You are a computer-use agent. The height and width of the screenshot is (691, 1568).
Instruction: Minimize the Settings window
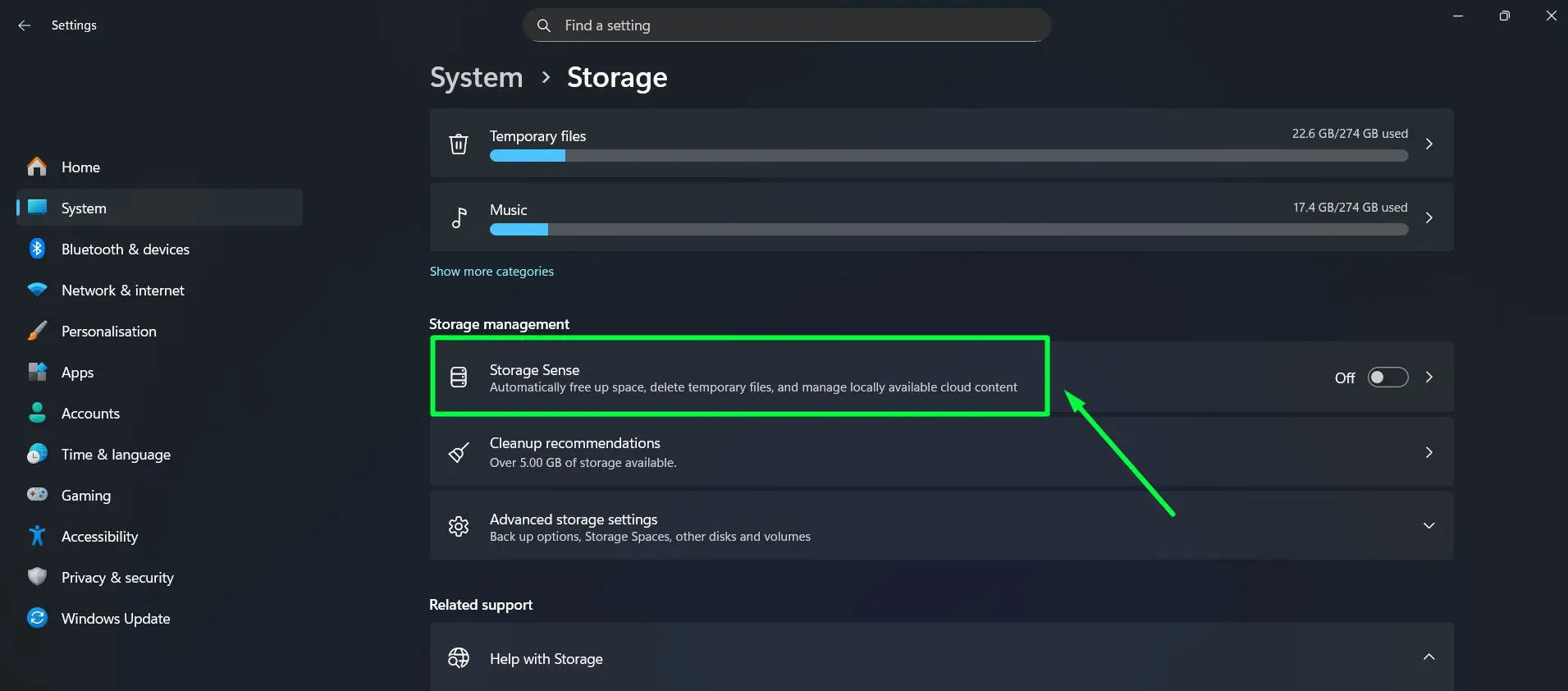(1458, 16)
